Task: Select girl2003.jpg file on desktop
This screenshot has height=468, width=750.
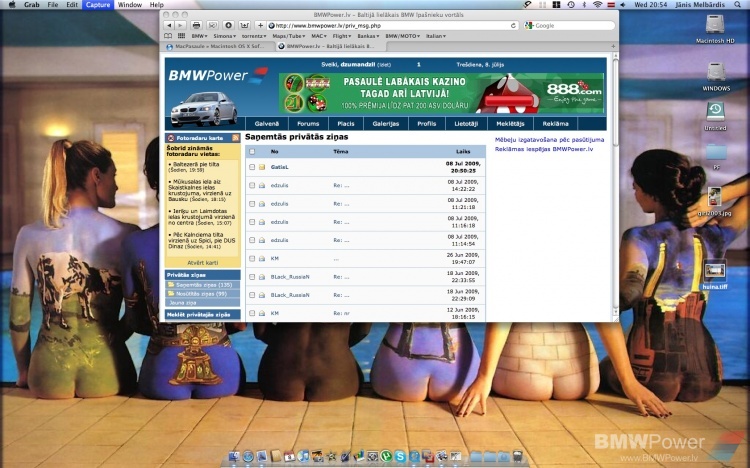Action: point(715,201)
